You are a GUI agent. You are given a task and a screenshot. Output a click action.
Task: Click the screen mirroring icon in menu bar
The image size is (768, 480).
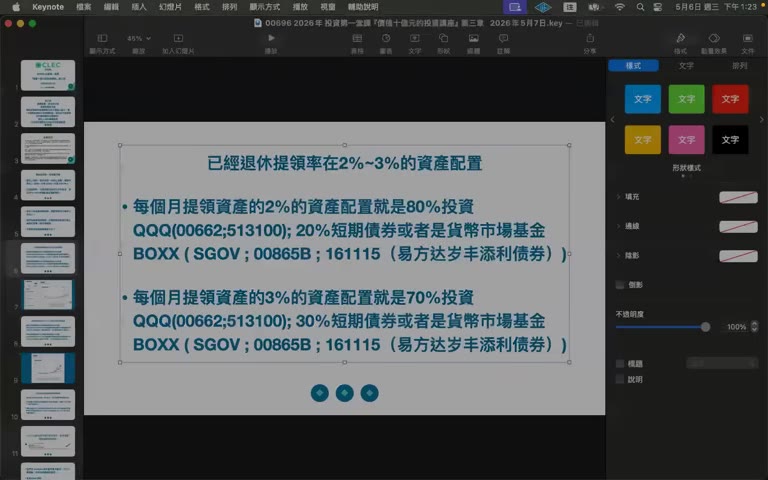point(515,7)
